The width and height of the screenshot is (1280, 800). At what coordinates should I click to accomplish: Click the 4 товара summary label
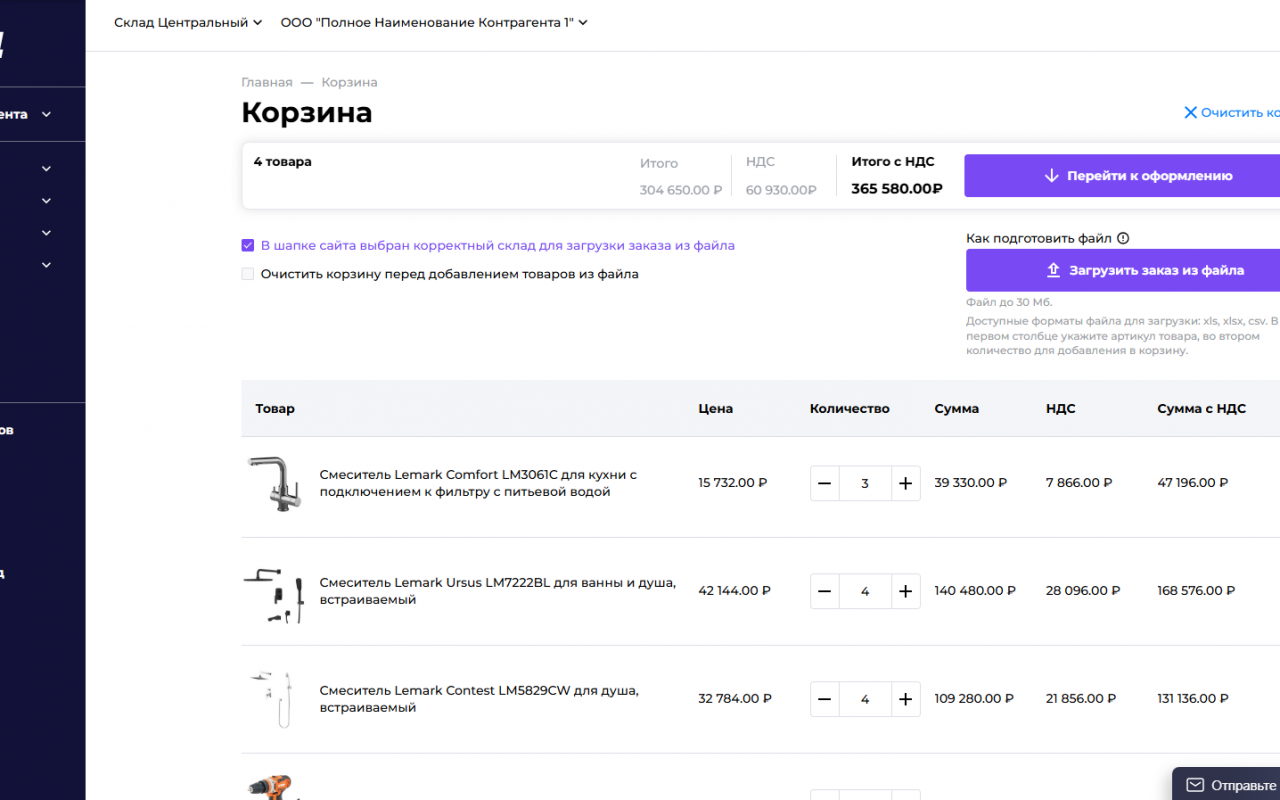282,161
